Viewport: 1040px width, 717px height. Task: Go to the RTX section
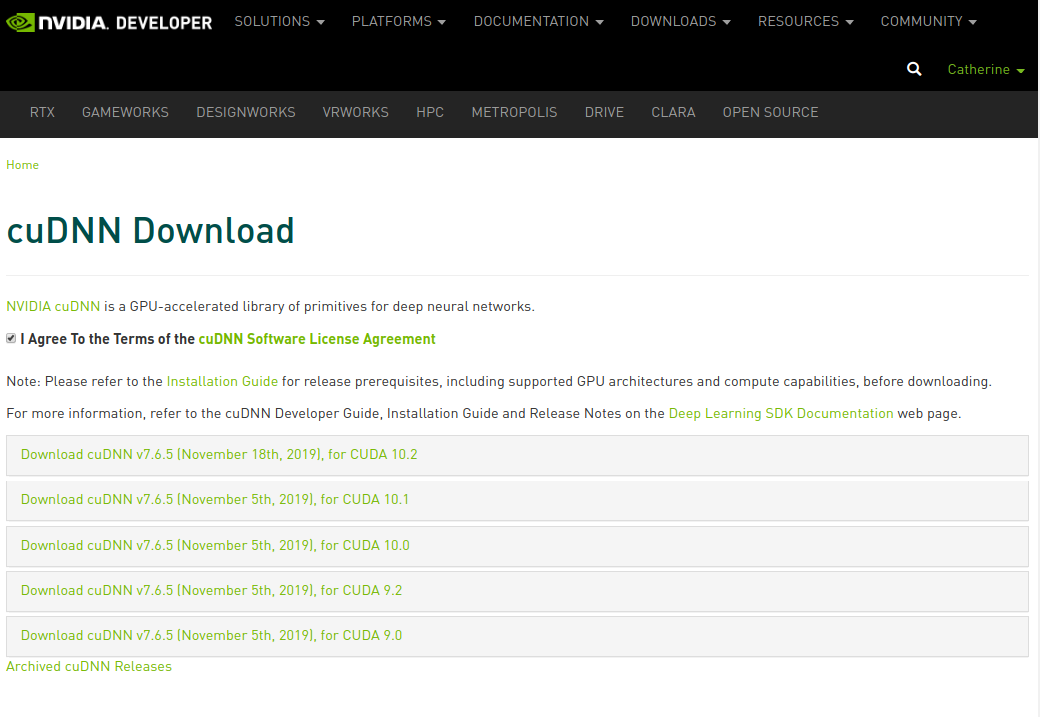point(42,112)
